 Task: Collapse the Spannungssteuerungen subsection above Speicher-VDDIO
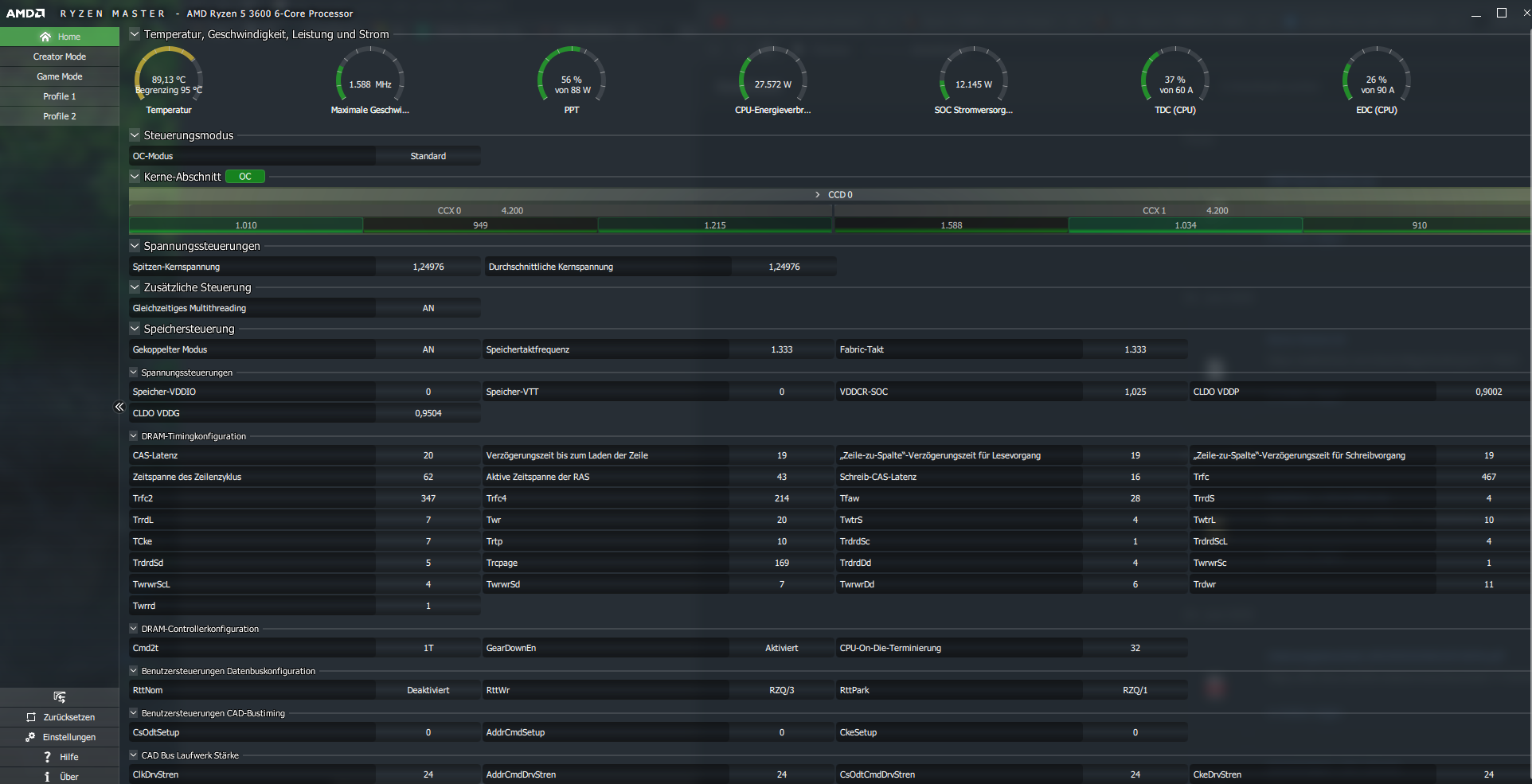click(134, 372)
